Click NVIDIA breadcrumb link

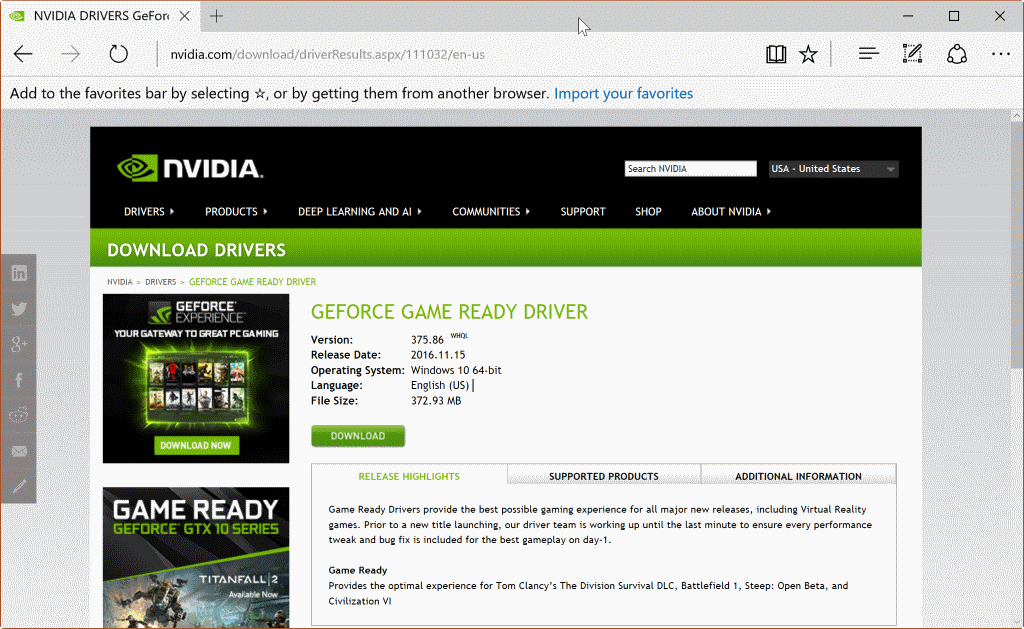click(120, 282)
